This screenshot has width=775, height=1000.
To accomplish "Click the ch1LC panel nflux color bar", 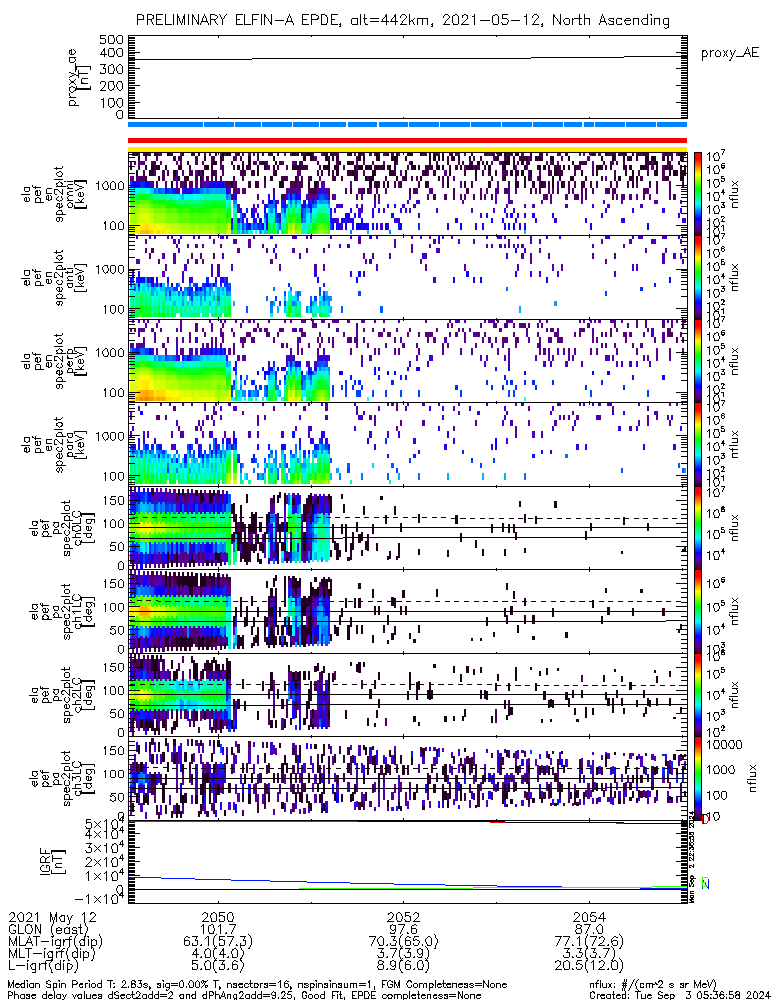I will [698, 612].
